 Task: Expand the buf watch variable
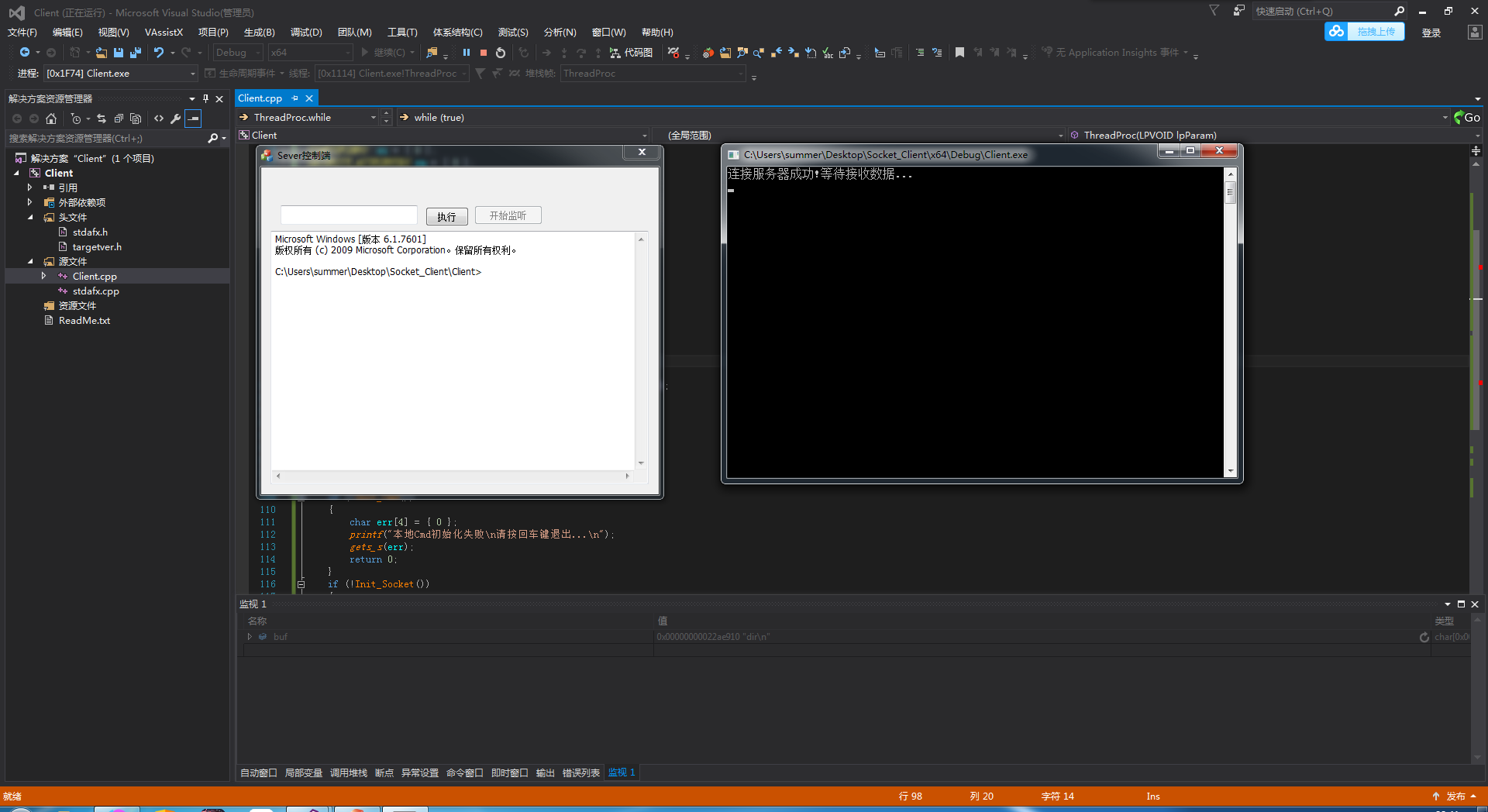pyautogui.click(x=250, y=637)
